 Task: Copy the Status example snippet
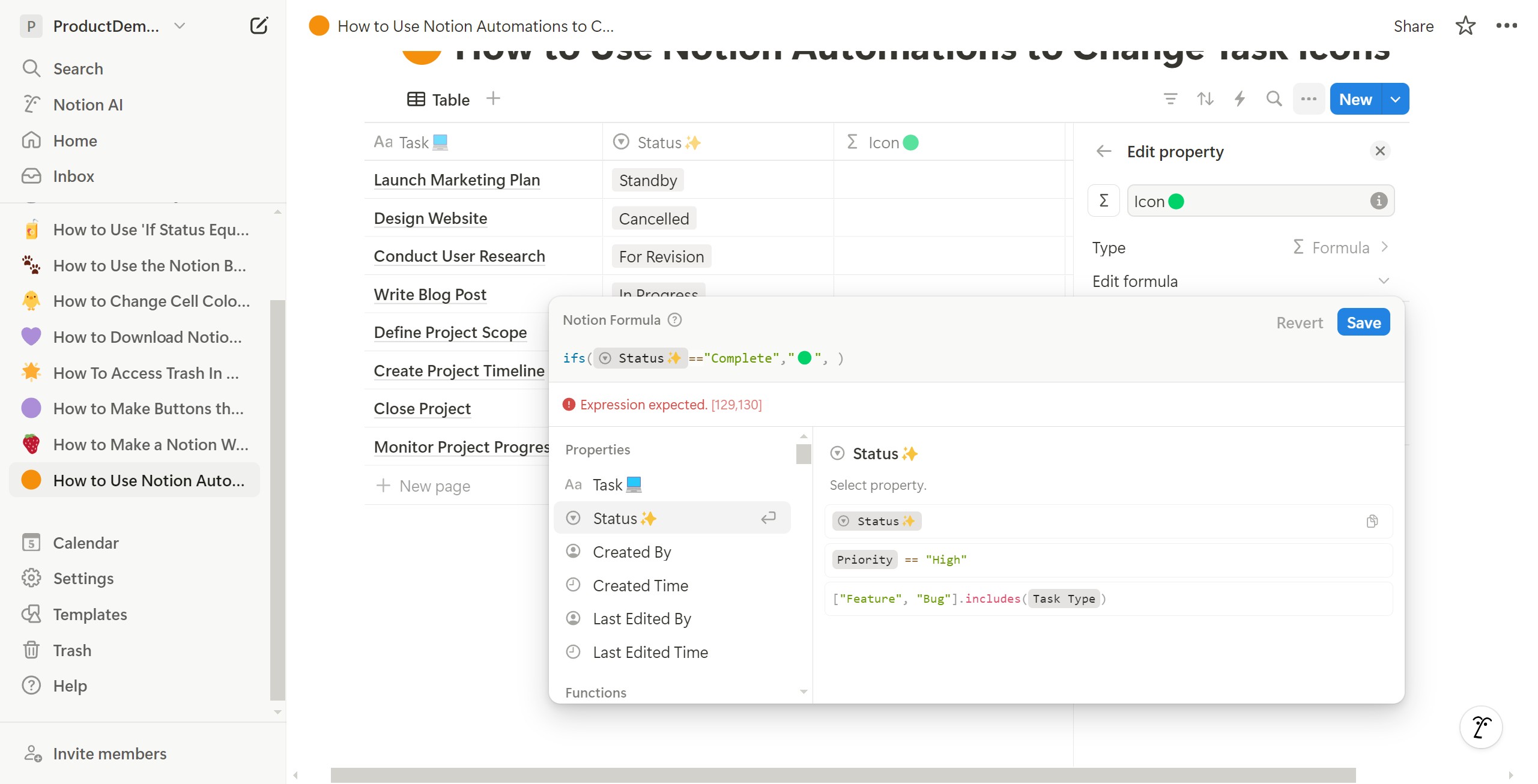coord(1372,521)
